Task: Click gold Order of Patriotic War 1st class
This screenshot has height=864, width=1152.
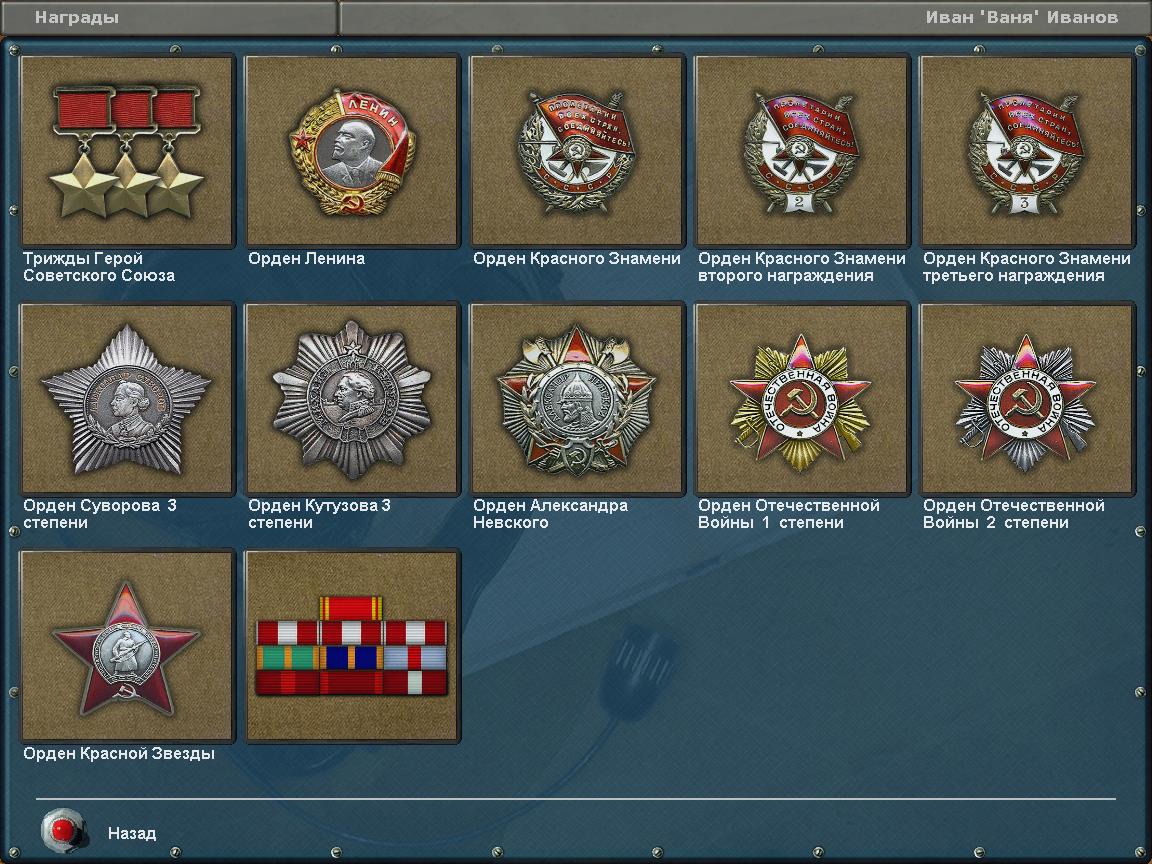Action: [x=802, y=399]
